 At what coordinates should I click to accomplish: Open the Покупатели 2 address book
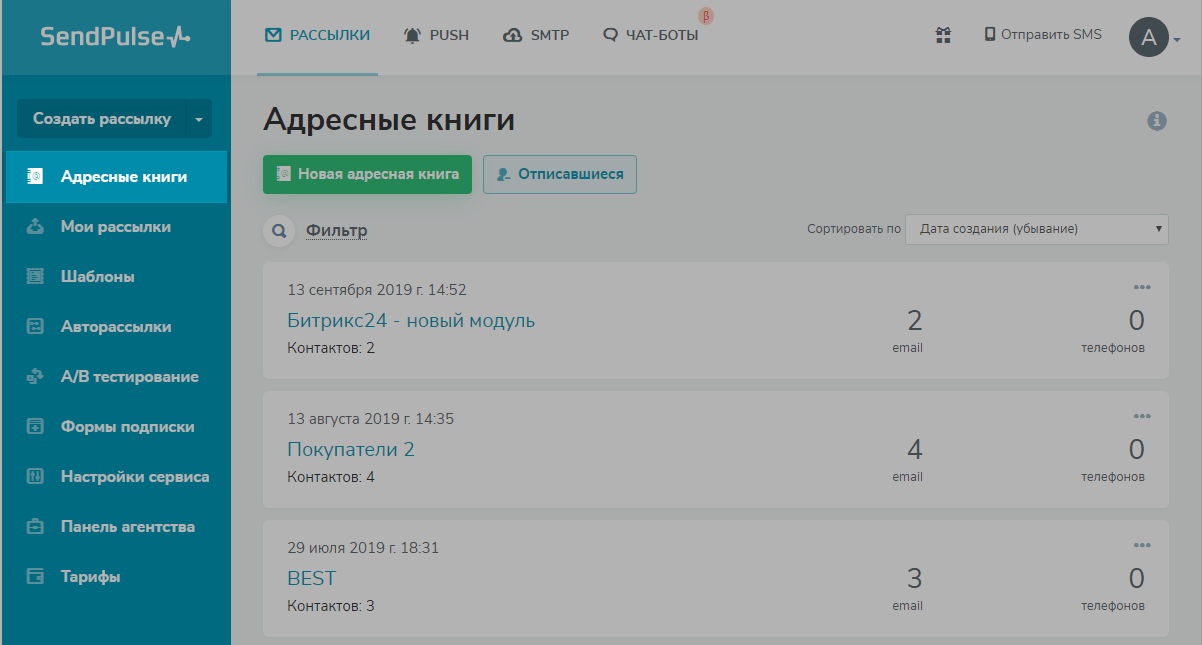351,450
